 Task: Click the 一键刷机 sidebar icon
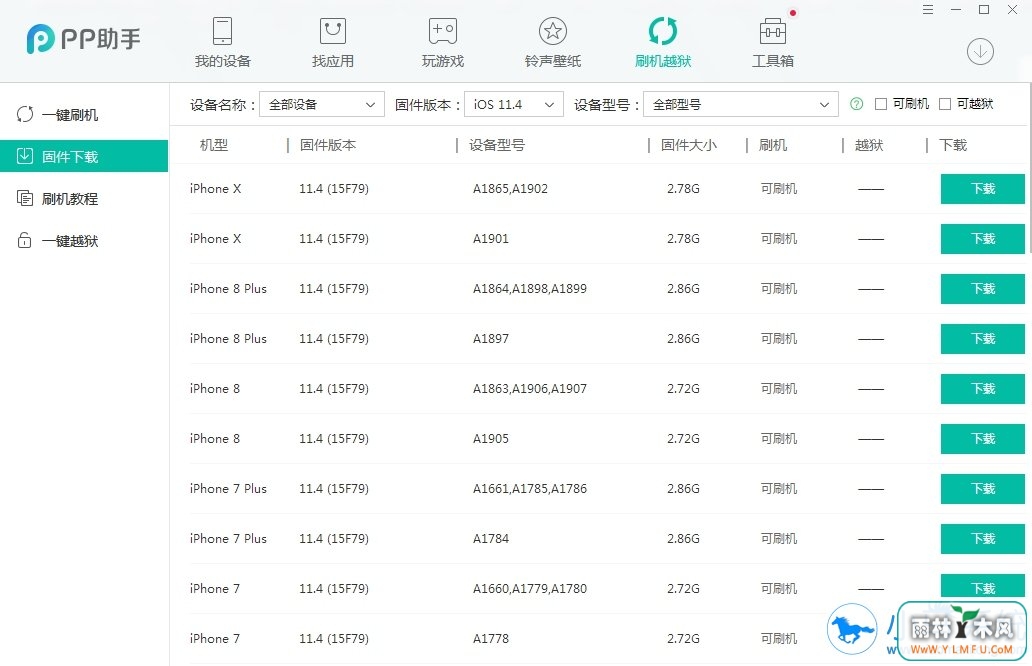[25, 115]
